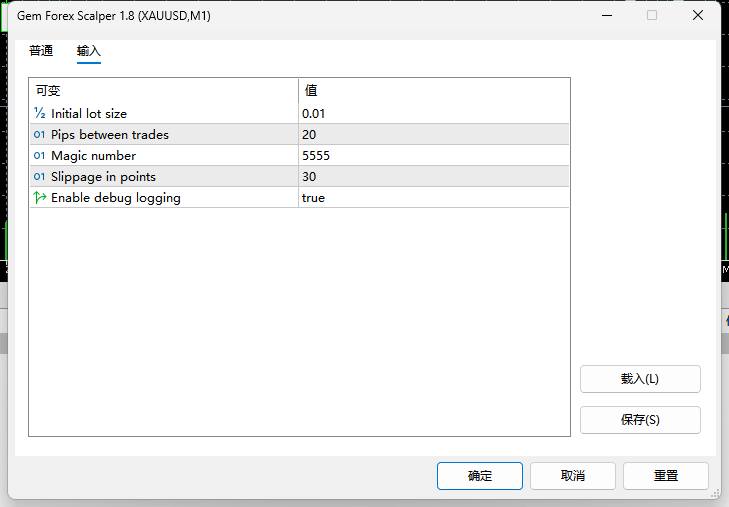This screenshot has height=507, width=729.
Task: Edit the Slippage value 30
Action: [x=433, y=176]
